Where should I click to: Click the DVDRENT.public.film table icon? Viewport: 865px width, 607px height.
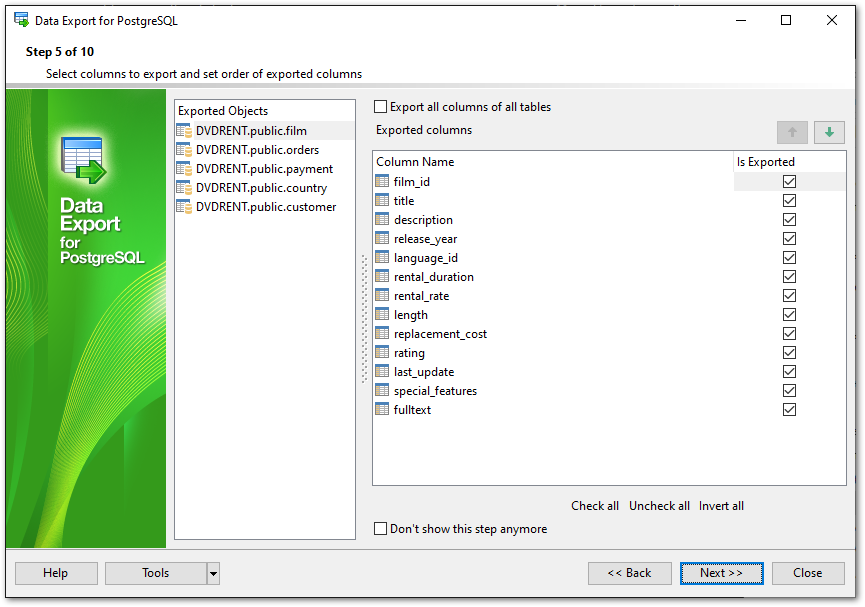point(184,131)
